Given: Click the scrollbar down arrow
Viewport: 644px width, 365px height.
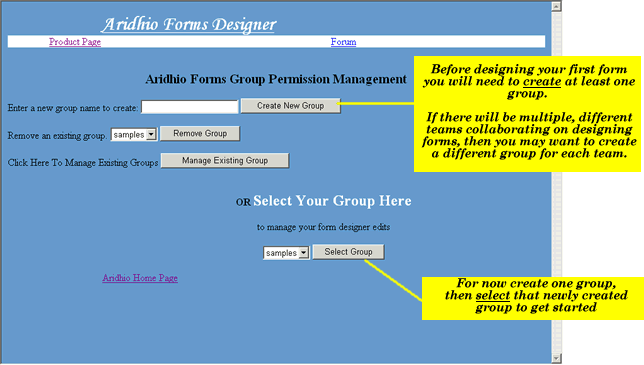Looking at the screenshot, I should 556,358.
